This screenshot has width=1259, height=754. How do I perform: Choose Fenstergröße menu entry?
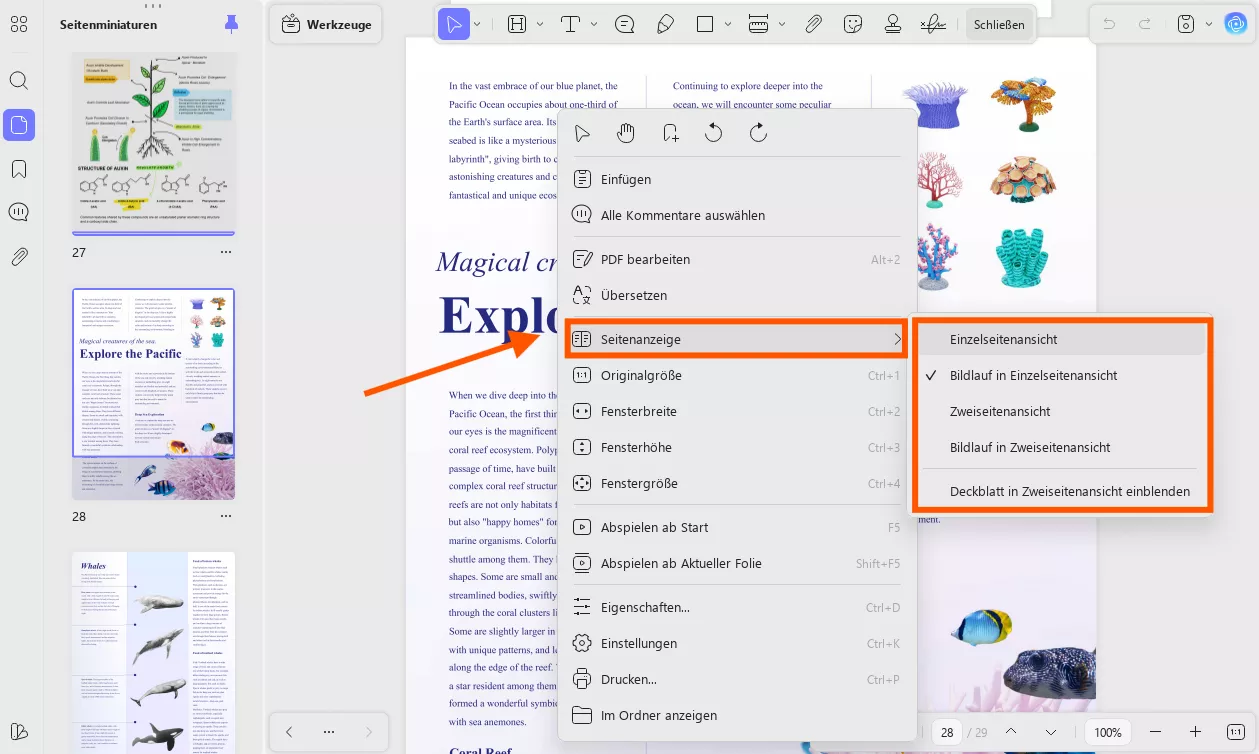736,483
